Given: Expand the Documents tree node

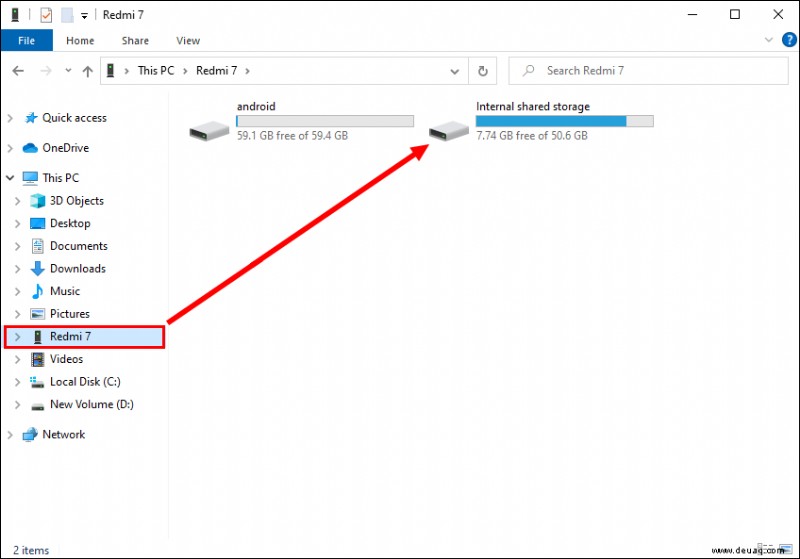Looking at the screenshot, I should pyautogui.click(x=17, y=246).
